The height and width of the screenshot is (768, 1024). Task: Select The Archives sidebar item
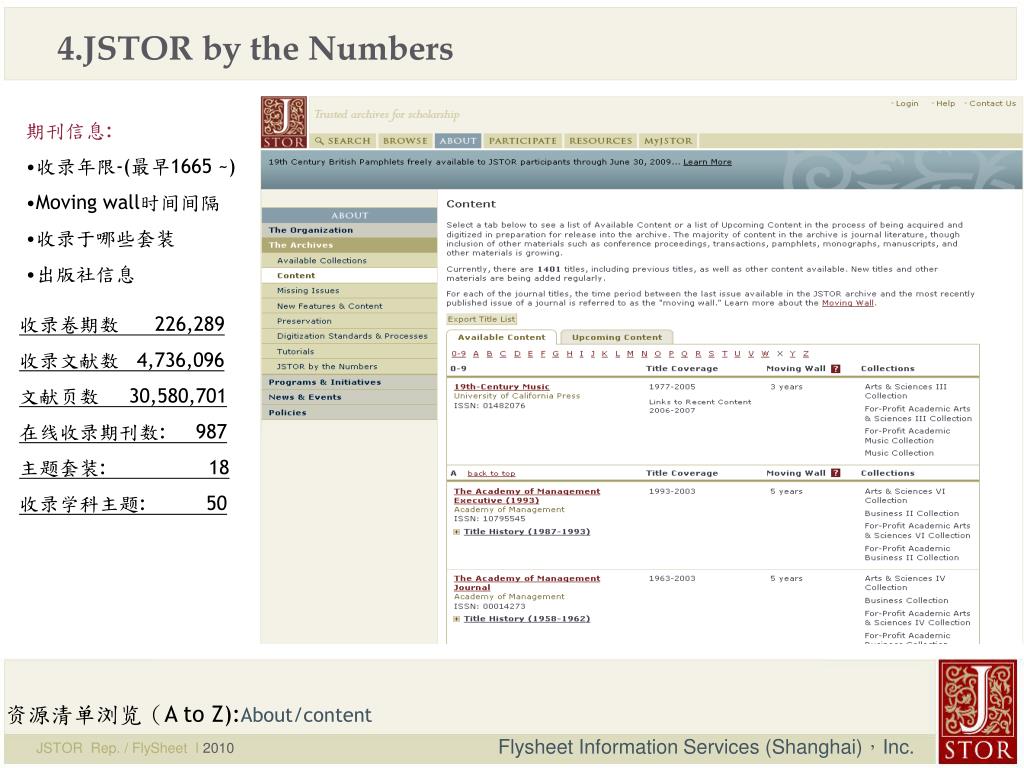[349, 245]
